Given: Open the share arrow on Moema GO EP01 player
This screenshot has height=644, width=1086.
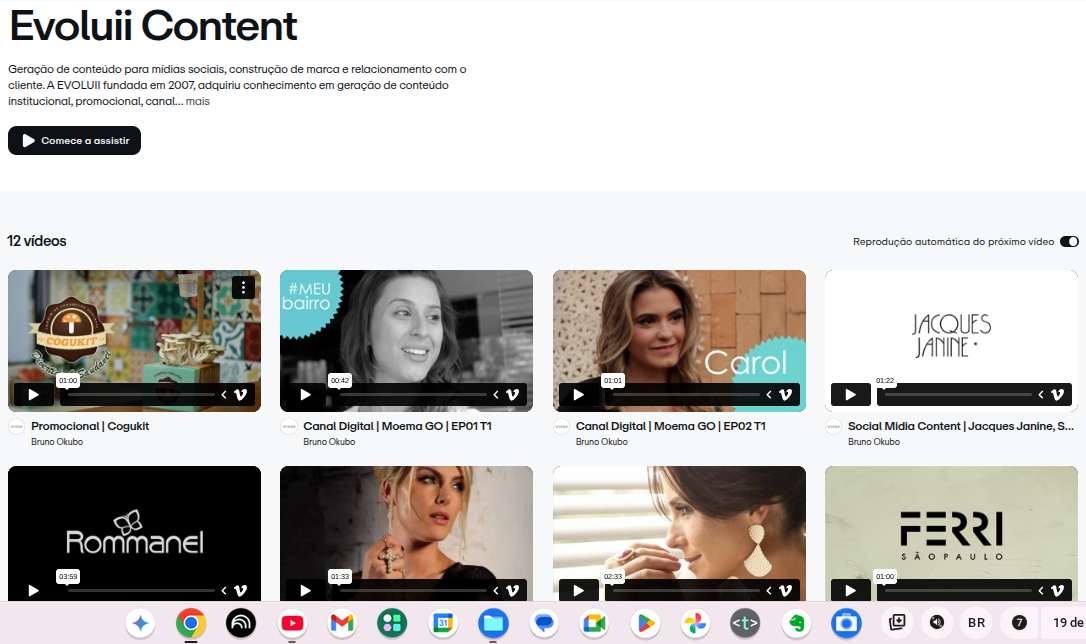Looking at the screenshot, I should pyautogui.click(x=496, y=395).
